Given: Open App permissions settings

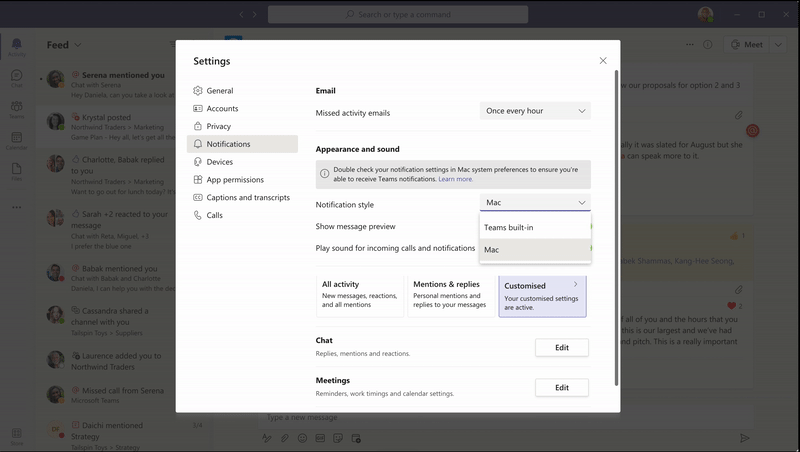Looking at the screenshot, I should coord(242,180).
